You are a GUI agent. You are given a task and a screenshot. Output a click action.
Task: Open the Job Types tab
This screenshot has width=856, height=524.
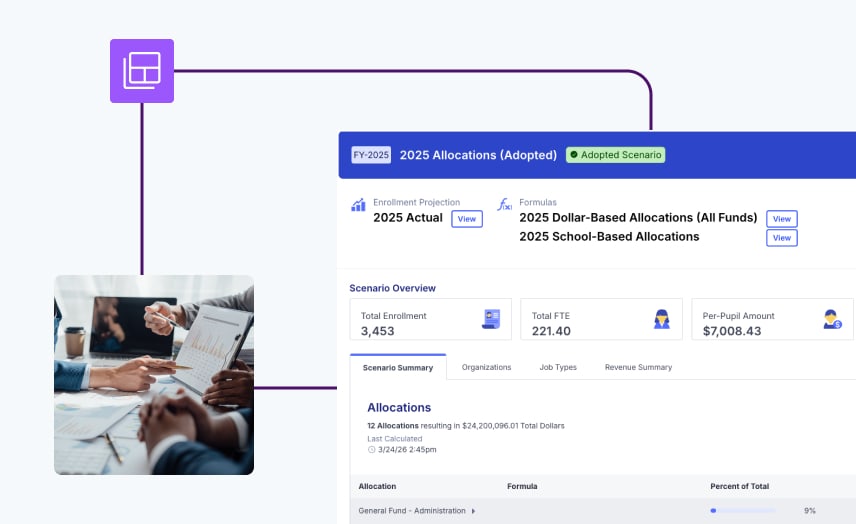click(x=558, y=367)
